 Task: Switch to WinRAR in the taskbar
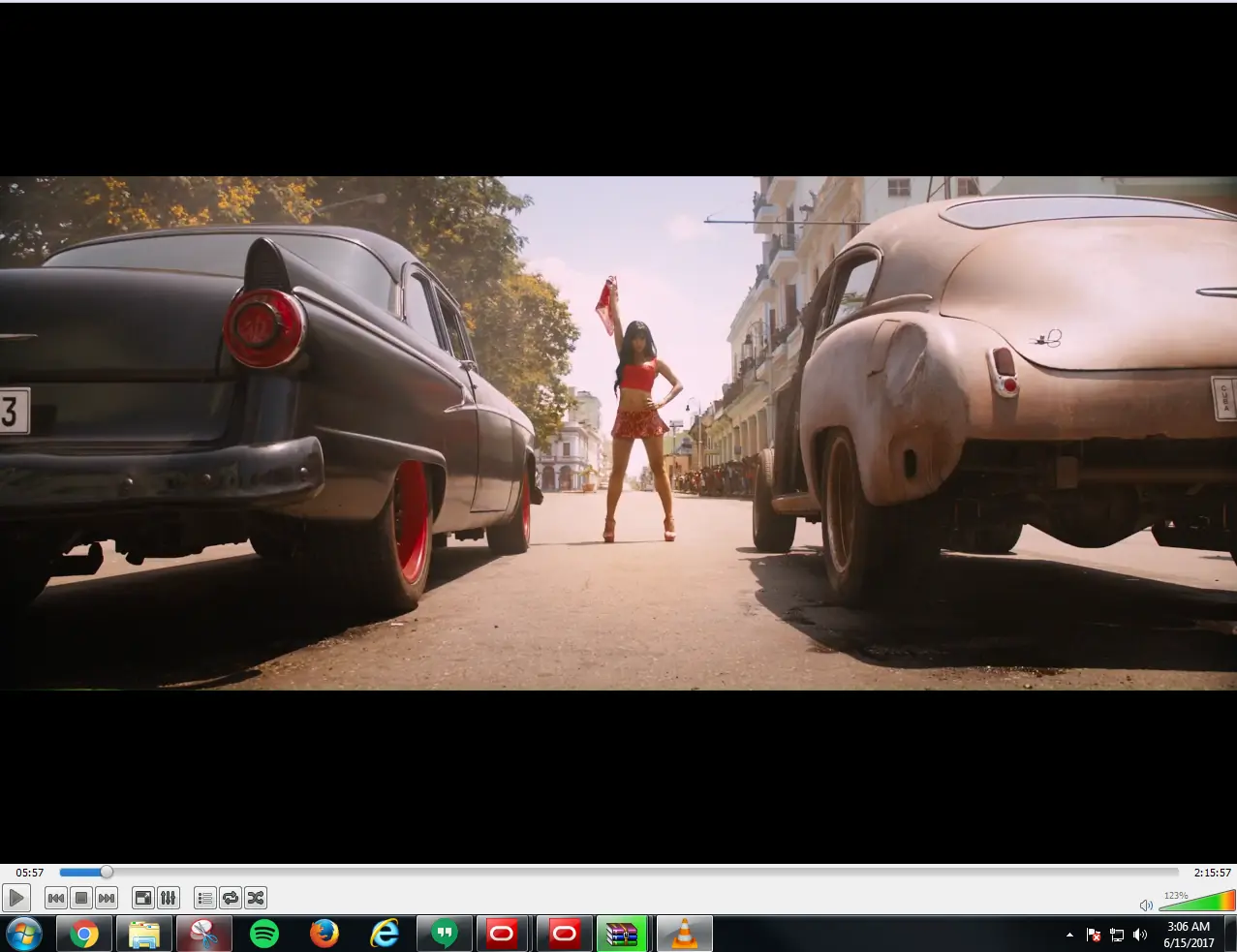click(622, 934)
